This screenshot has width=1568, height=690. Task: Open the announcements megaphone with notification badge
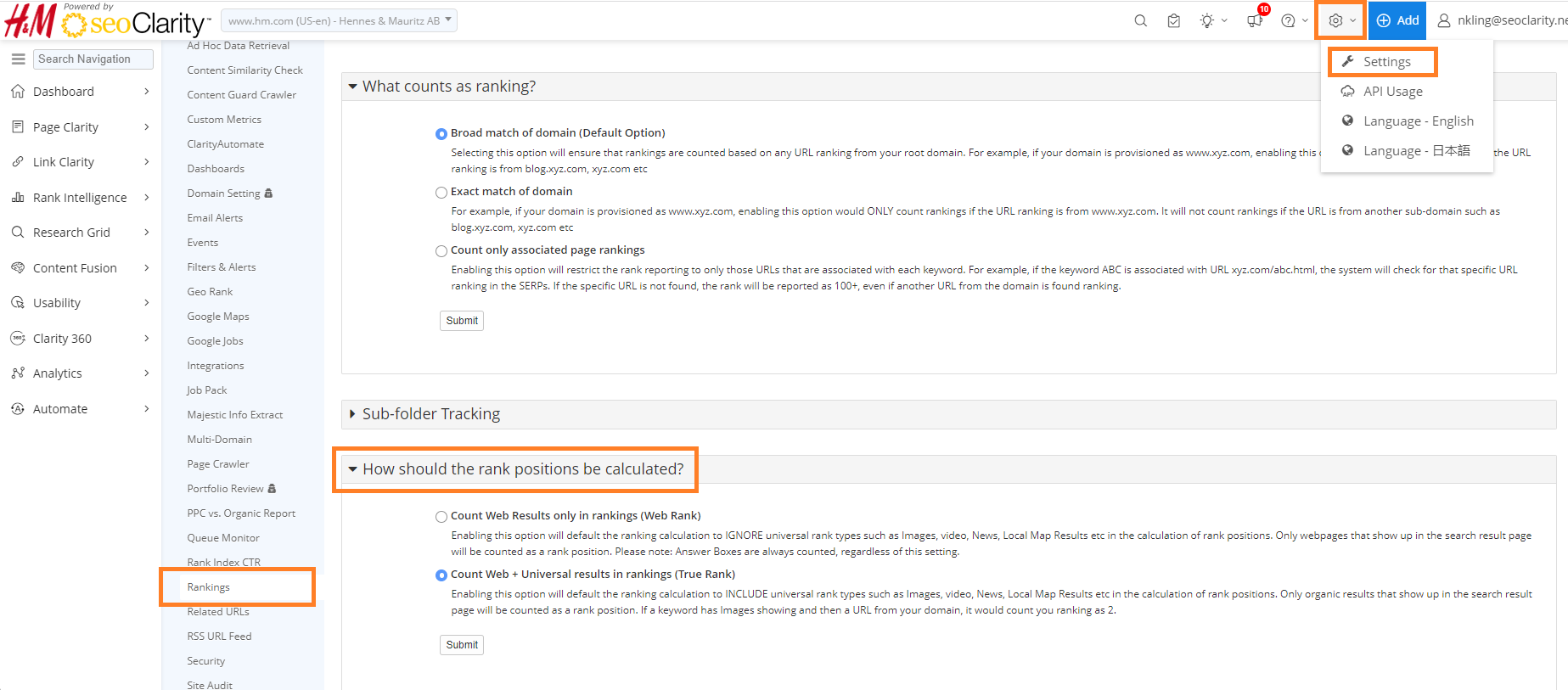(x=1255, y=20)
